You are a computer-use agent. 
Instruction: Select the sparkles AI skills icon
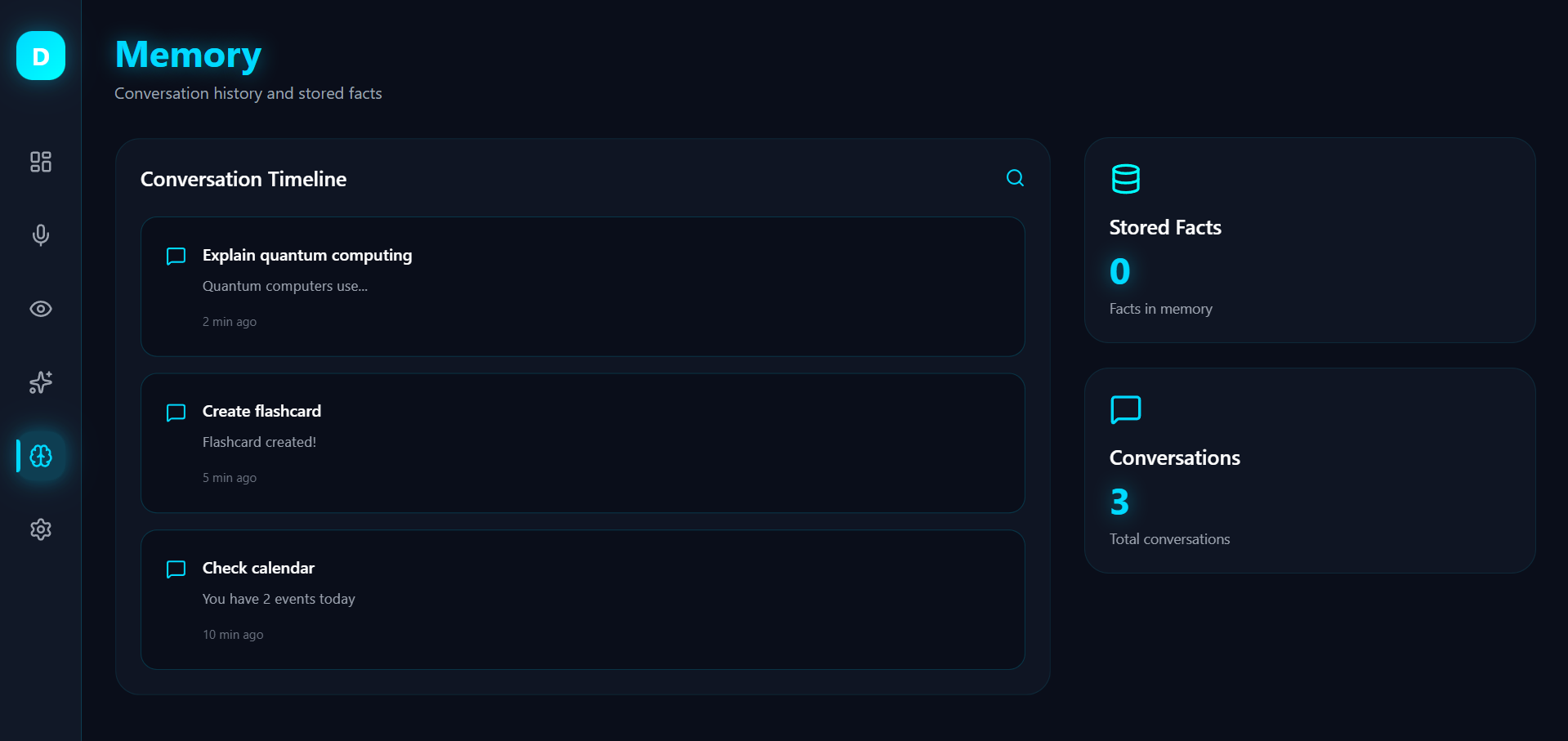point(40,382)
